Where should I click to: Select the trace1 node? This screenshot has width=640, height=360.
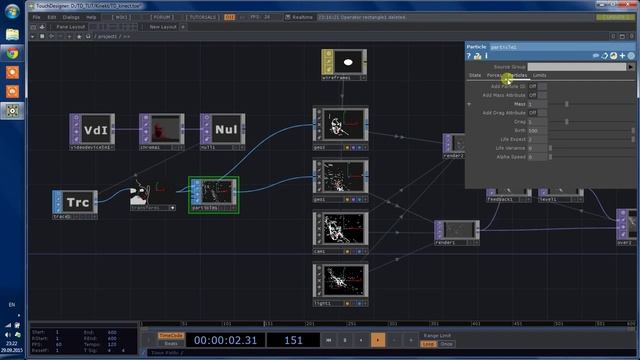coord(75,204)
